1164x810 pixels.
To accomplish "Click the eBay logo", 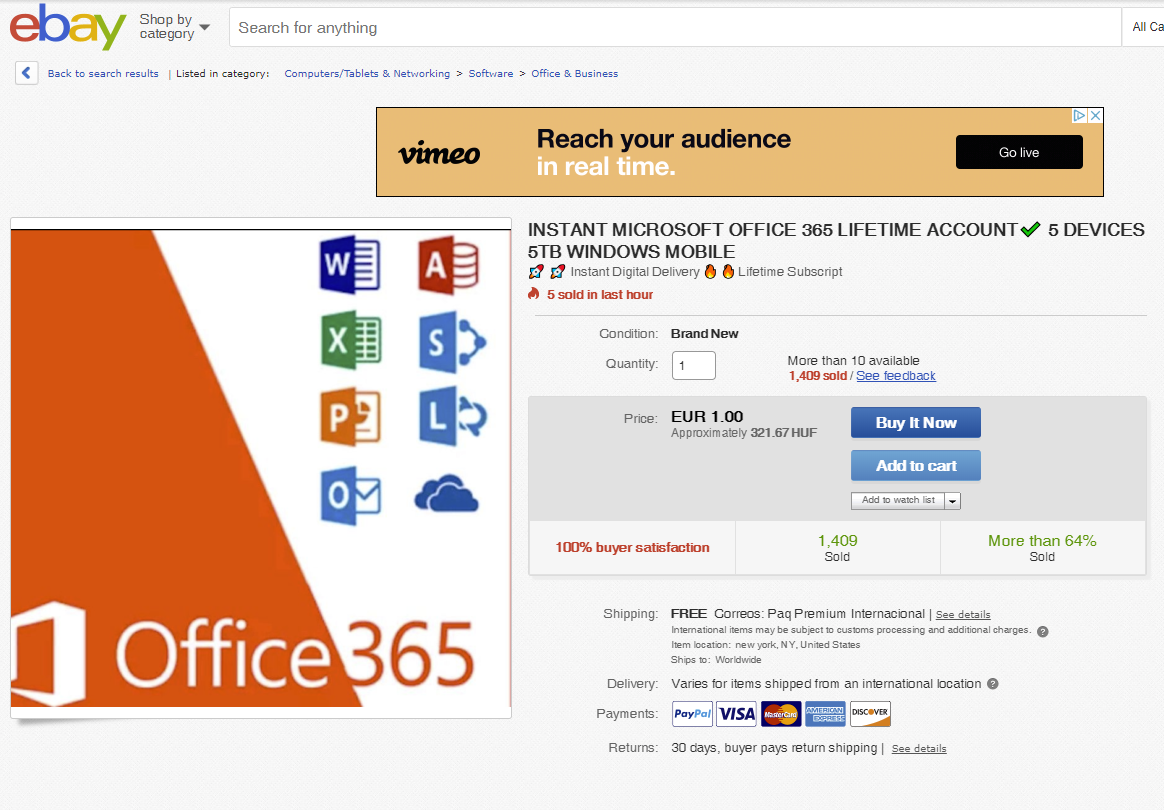I will click(67, 27).
